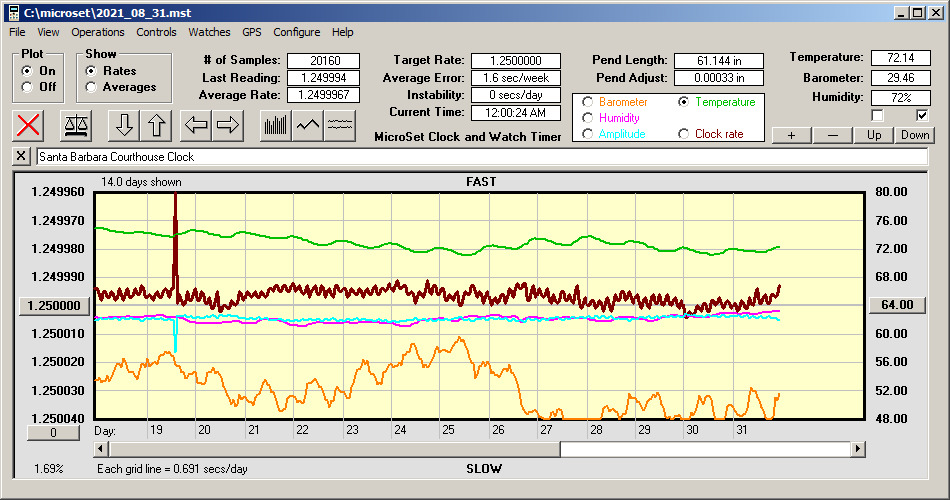Click the Average Error value field
The width and height of the screenshot is (950, 500).
(x=516, y=78)
